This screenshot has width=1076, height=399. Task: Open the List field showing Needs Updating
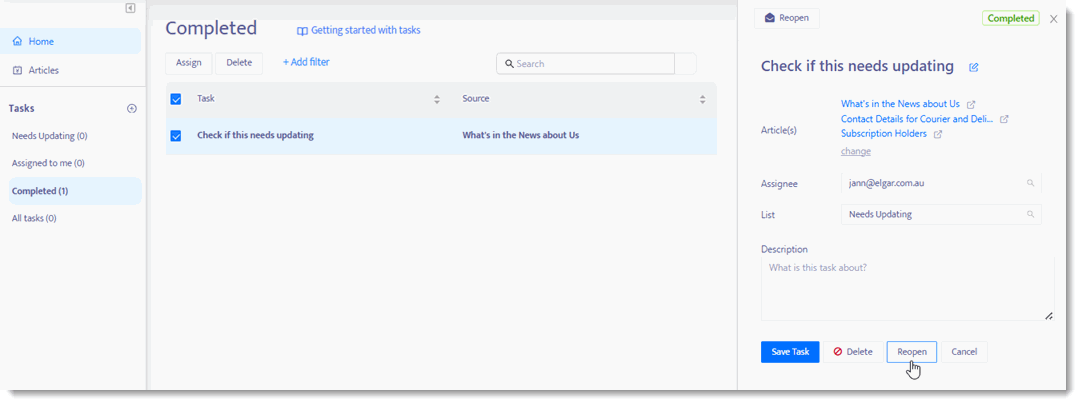(x=941, y=214)
